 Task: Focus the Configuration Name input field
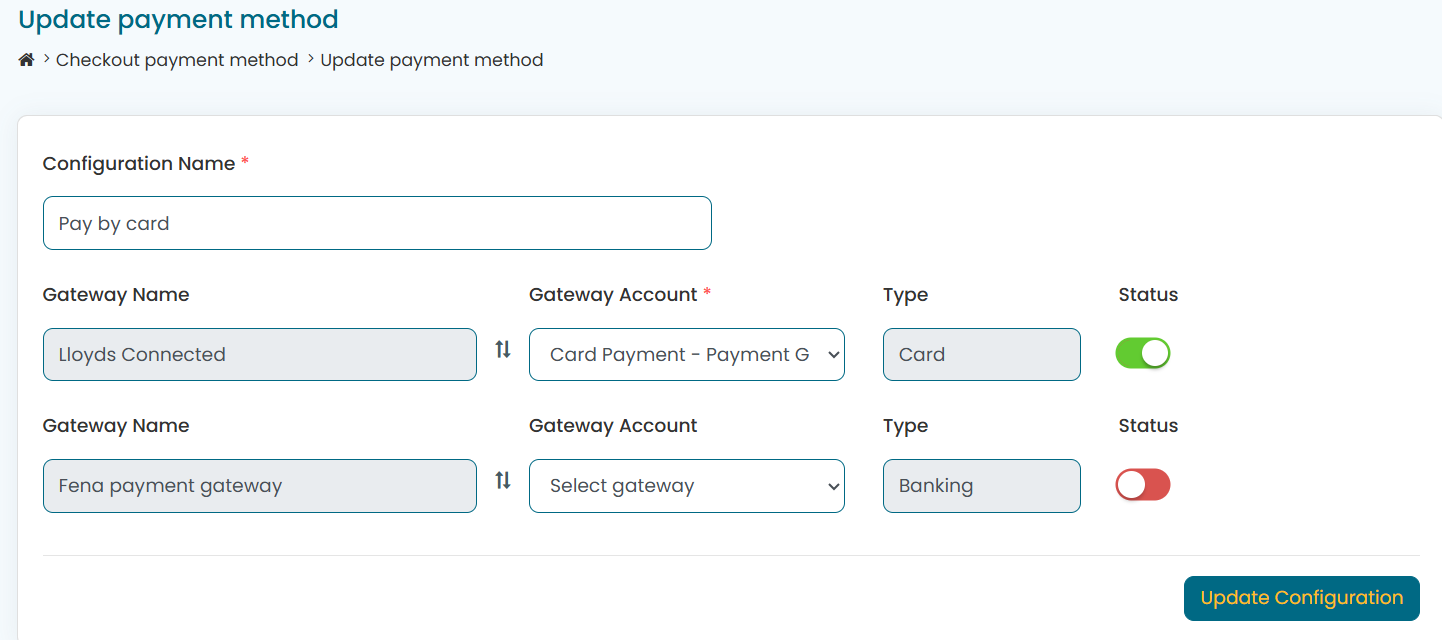point(377,223)
